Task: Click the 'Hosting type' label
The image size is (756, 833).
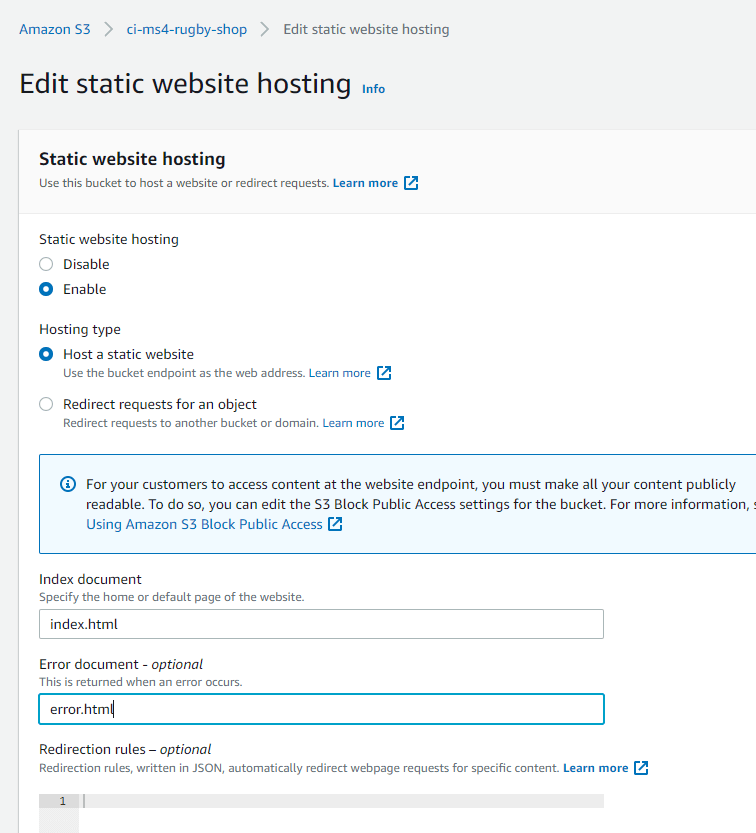Action: tap(80, 329)
